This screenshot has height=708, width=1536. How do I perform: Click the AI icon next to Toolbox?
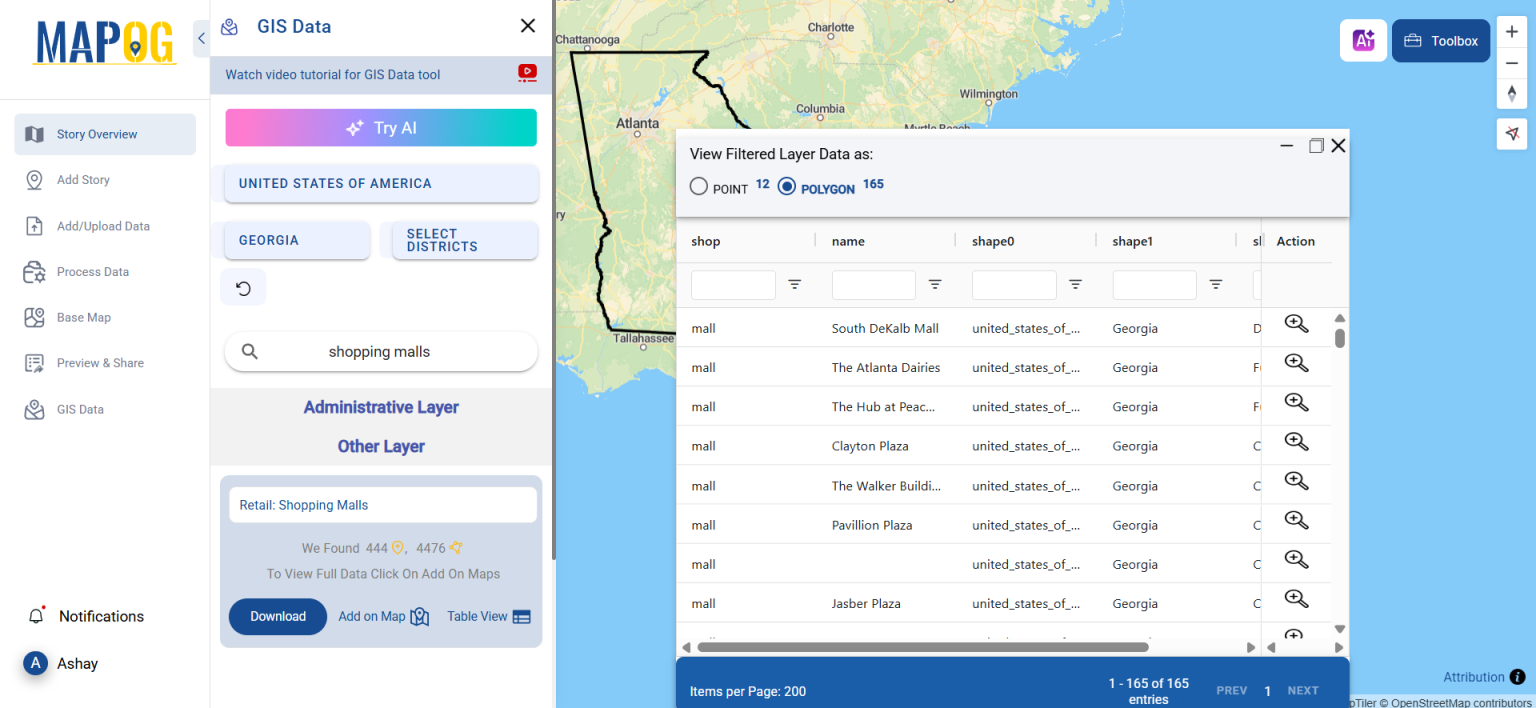1363,40
